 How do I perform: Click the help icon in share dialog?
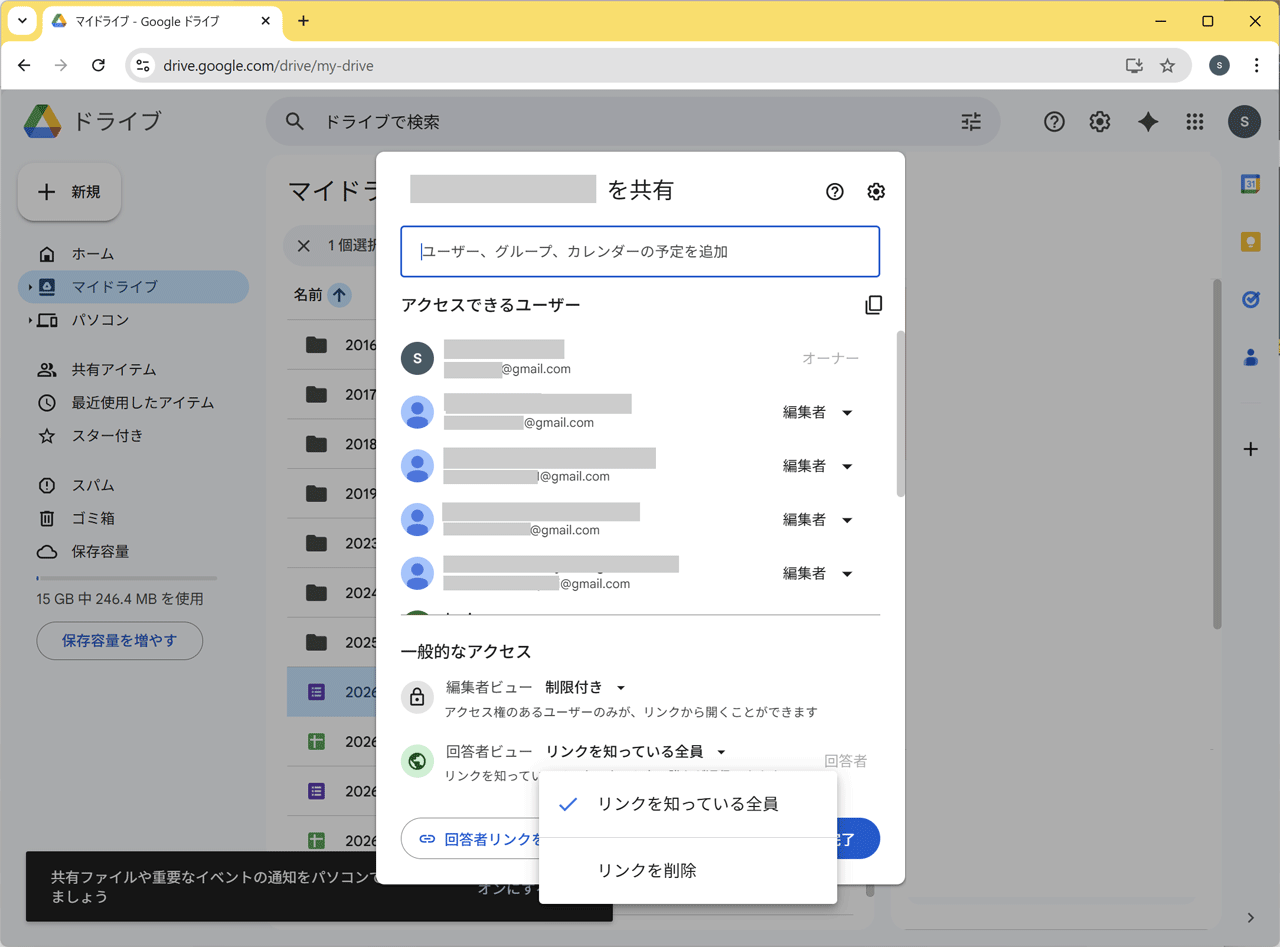[835, 192]
